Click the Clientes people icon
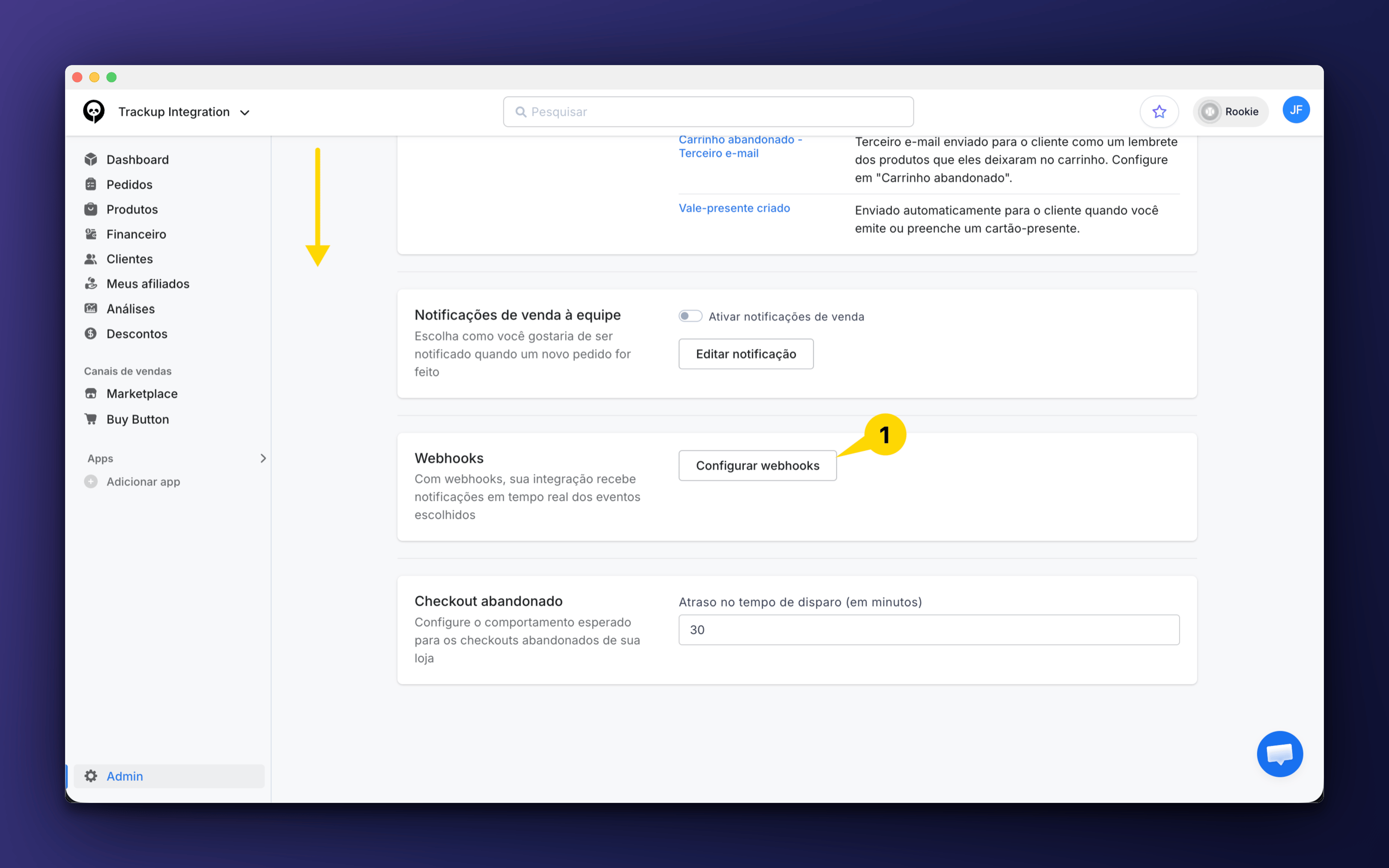The height and width of the screenshot is (868, 1389). point(91,259)
